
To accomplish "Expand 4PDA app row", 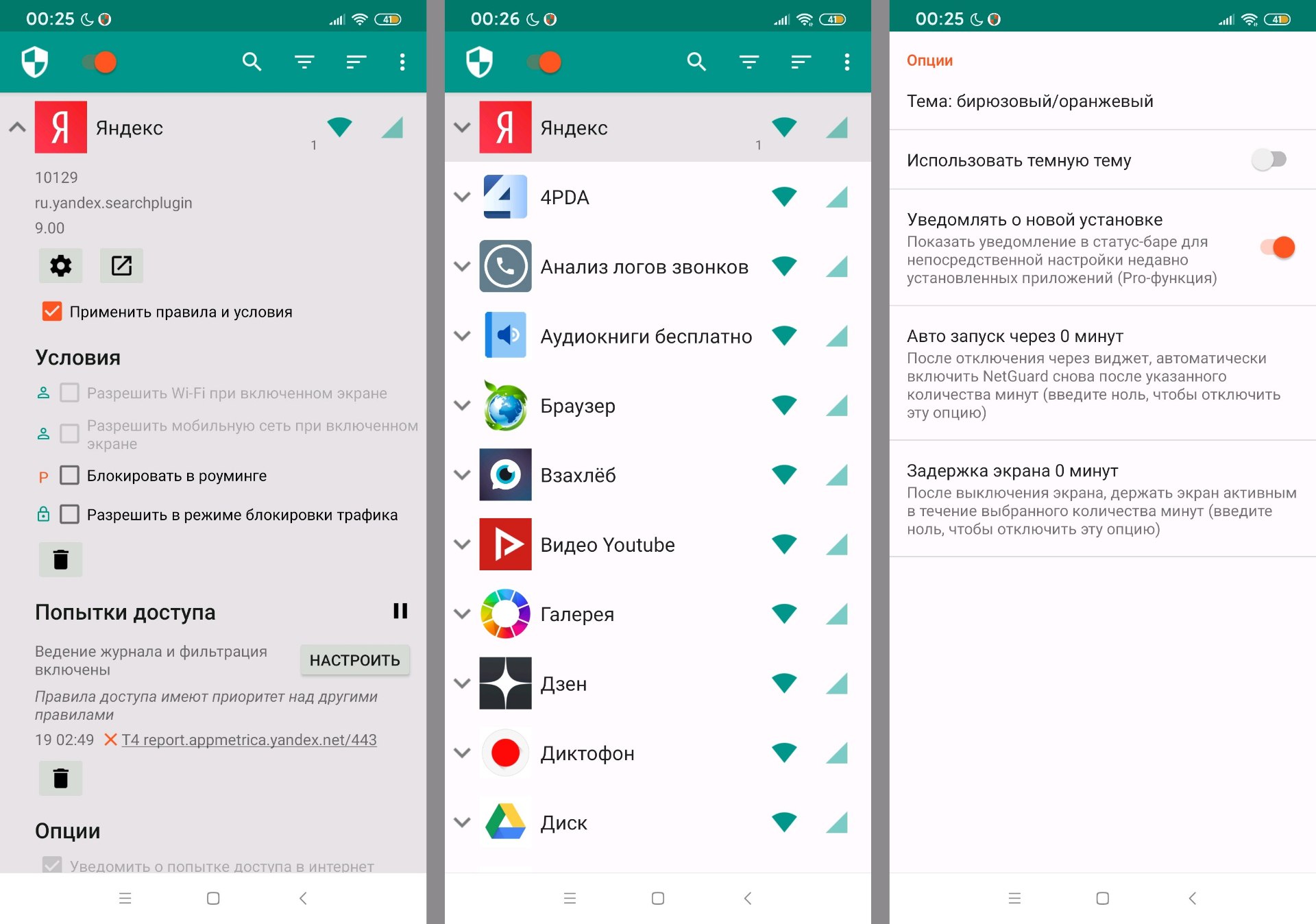I will (463, 197).
